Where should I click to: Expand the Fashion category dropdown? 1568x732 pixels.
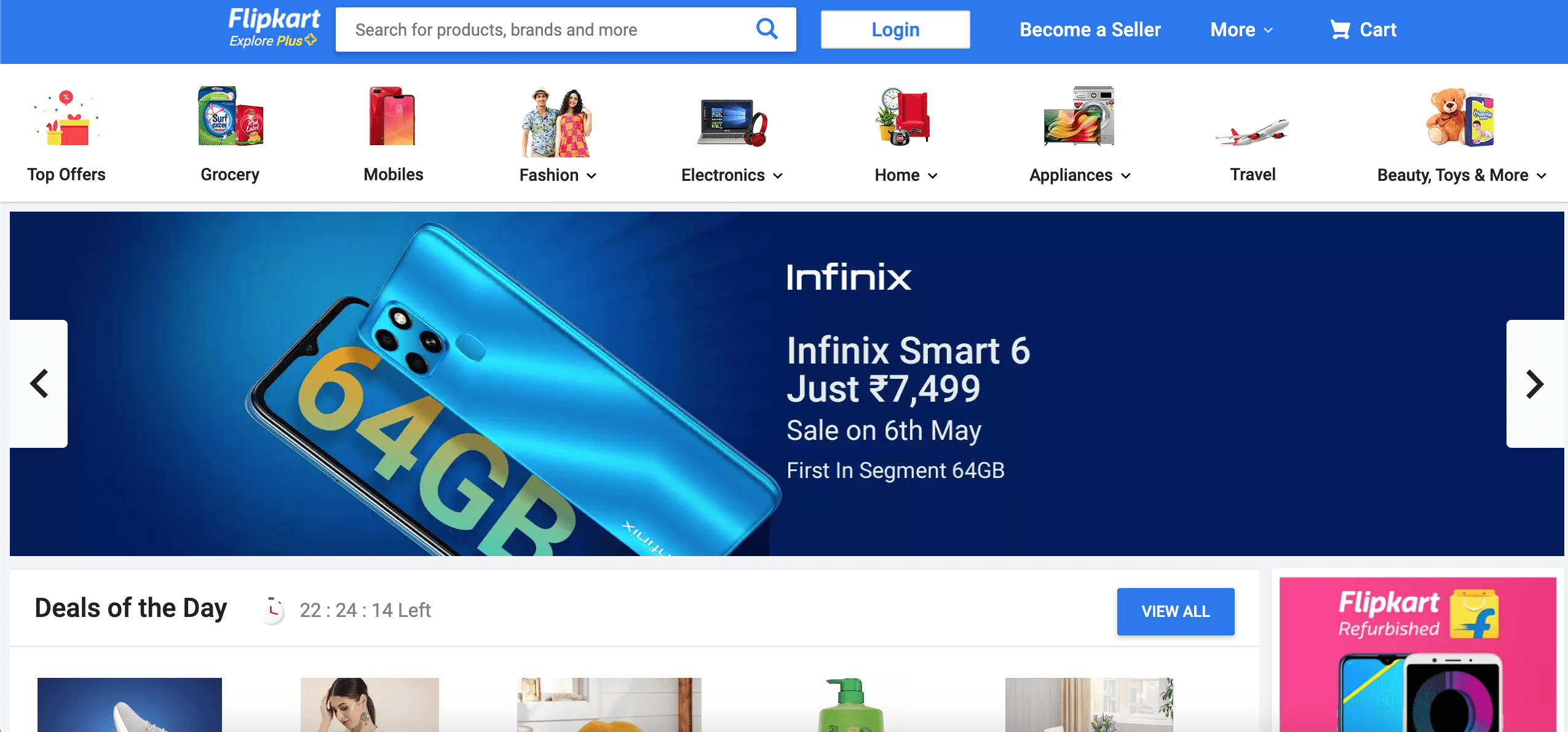[558, 175]
